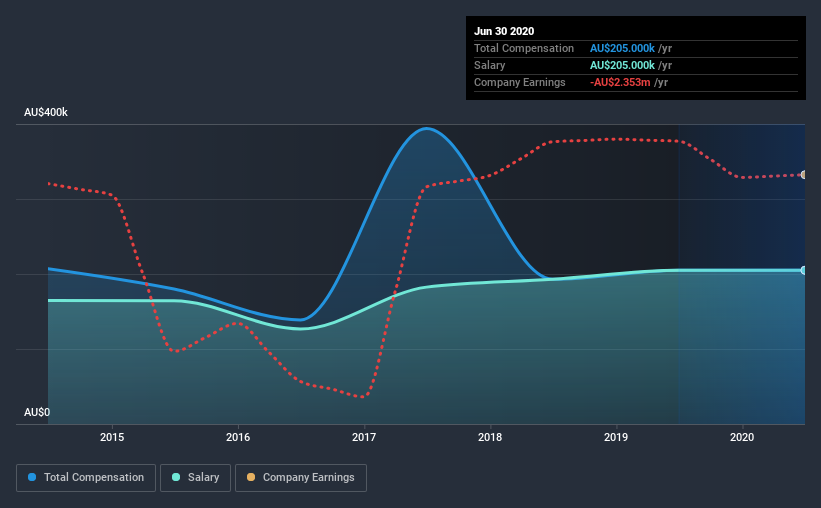The image size is (821, 508).
Task: Click the AU$400k y-axis label
Action: tap(46, 113)
